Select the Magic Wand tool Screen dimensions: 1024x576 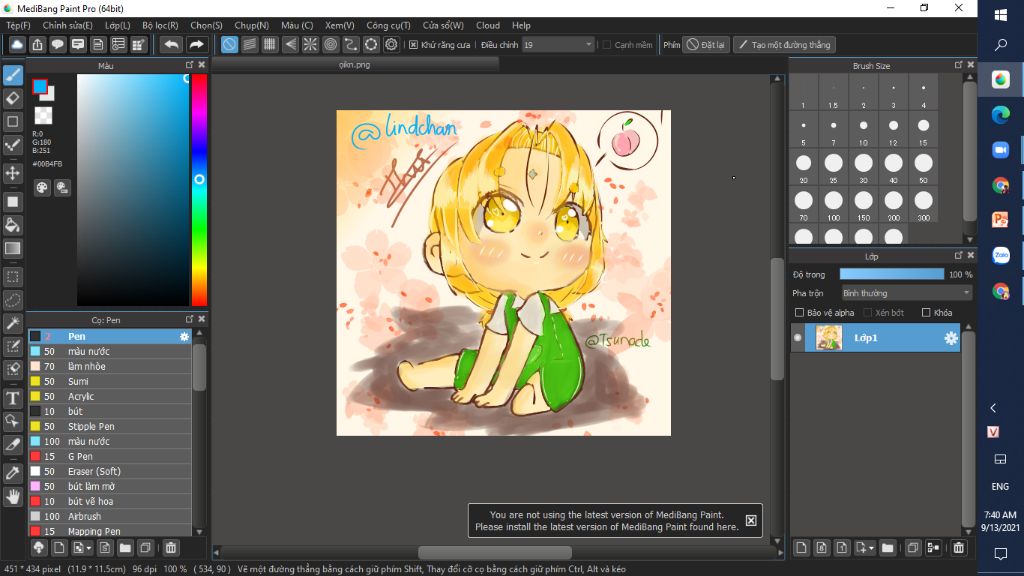coord(12,323)
